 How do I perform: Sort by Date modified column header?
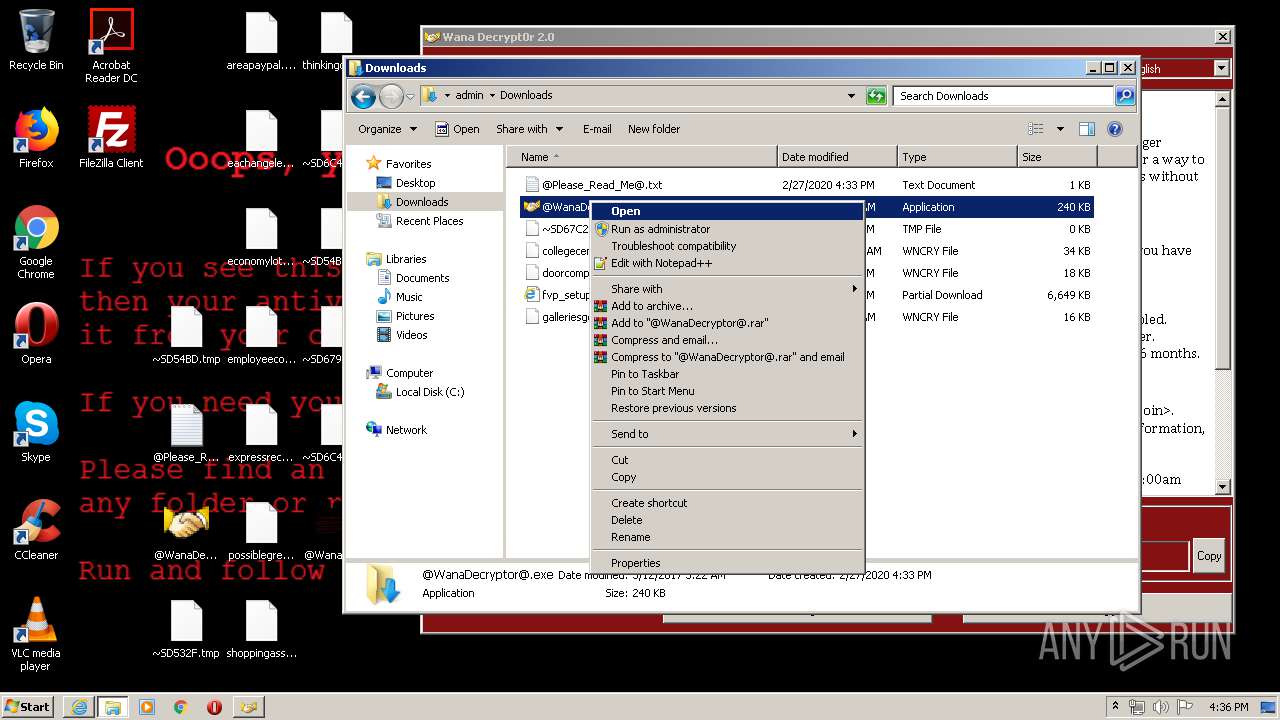[x=837, y=157]
